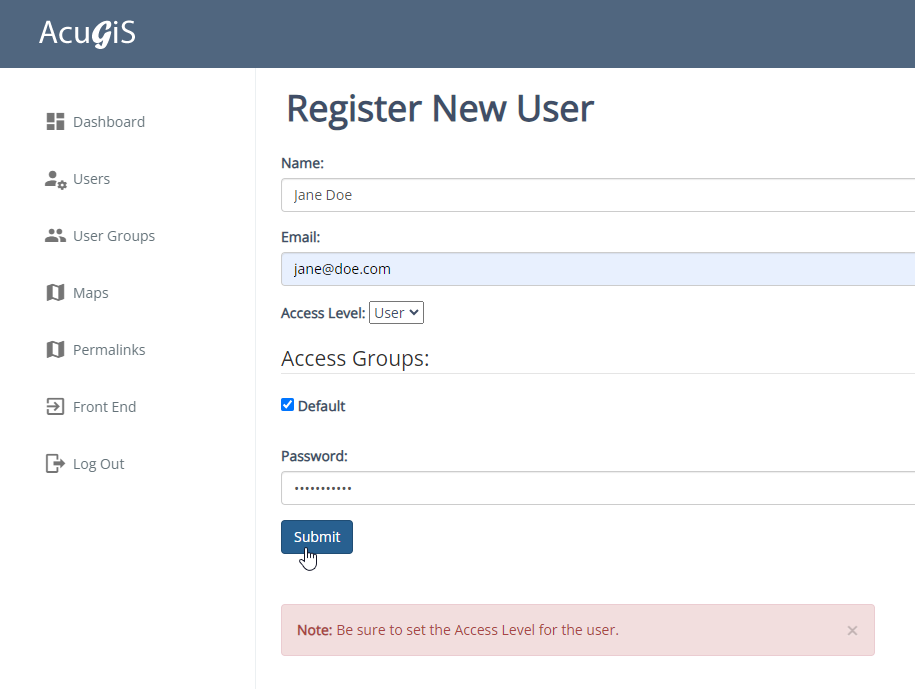Click the Permalinks map icon
The image size is (915, 689).
click(55, 350)
